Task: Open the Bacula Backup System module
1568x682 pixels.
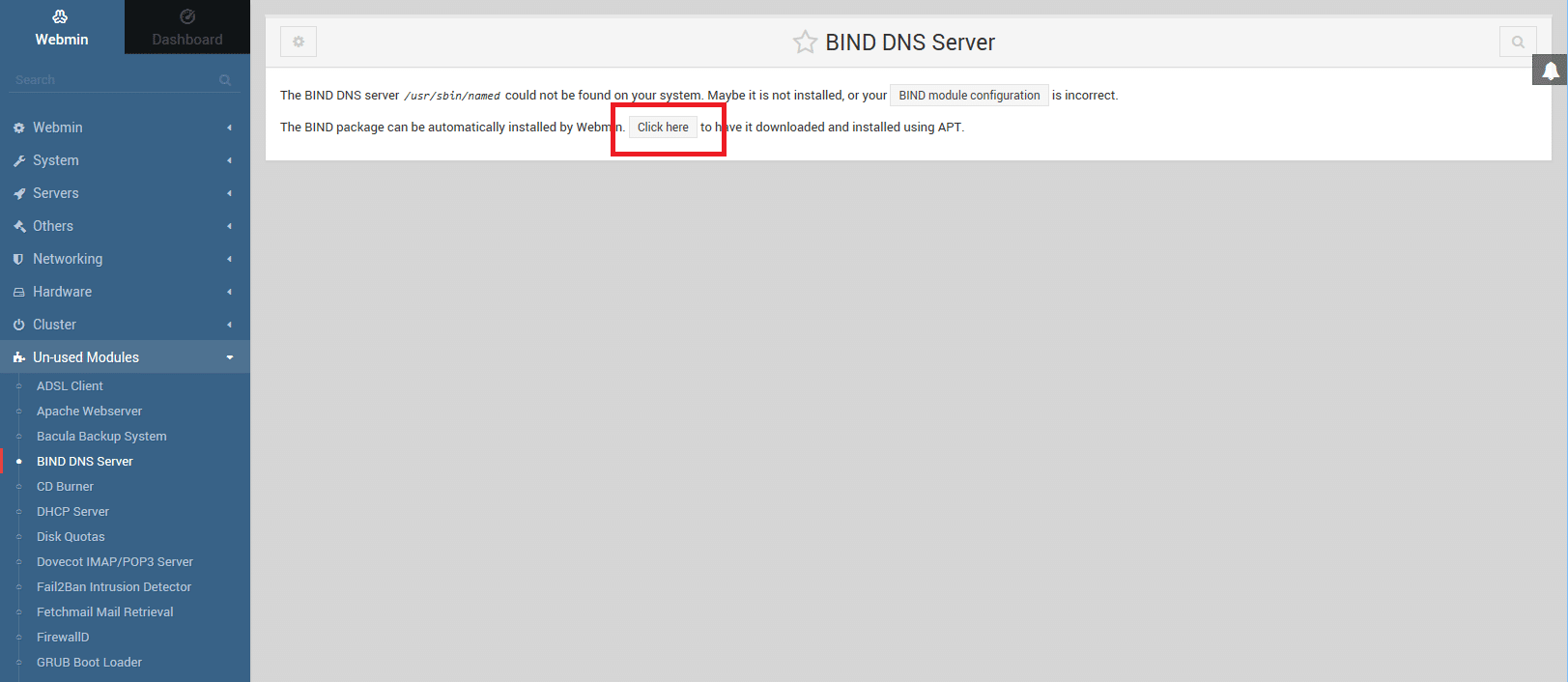Action: 101,437
